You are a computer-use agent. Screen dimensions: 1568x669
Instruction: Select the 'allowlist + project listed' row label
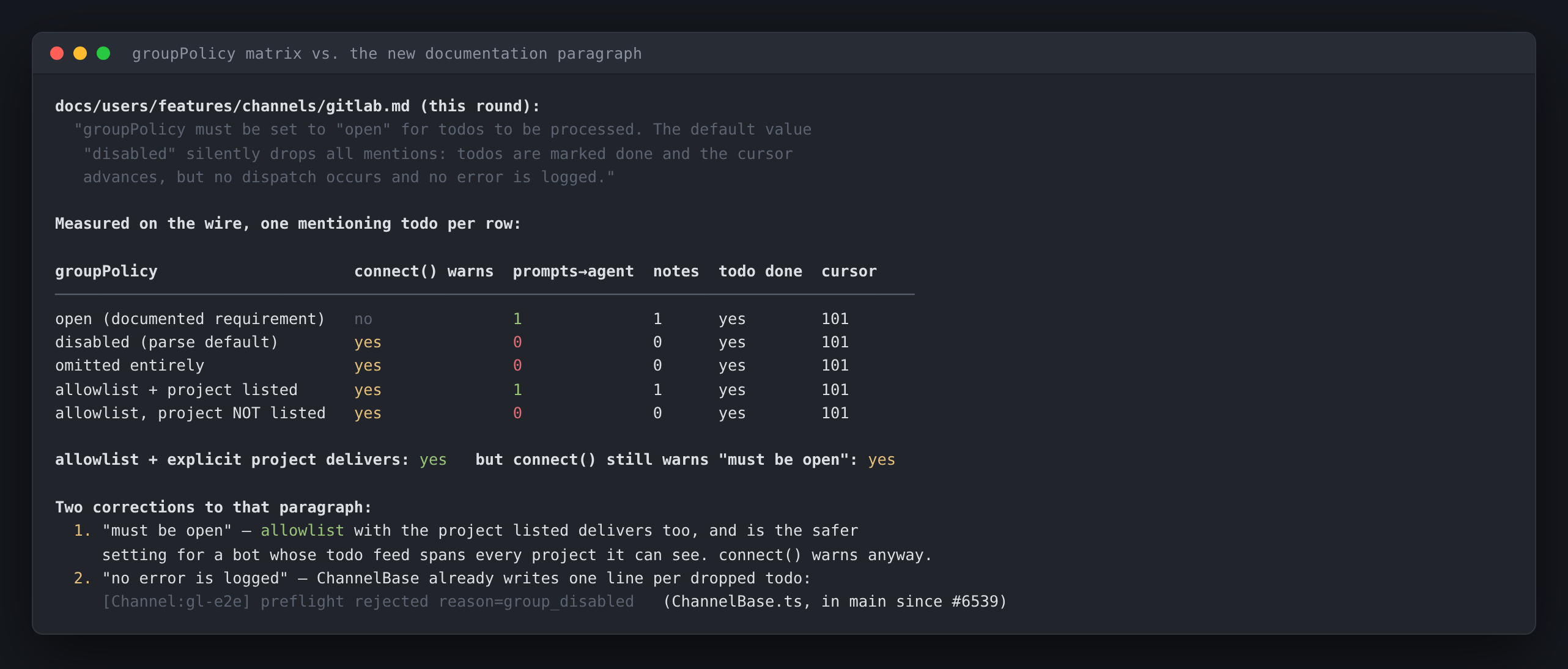coord(176,390)
